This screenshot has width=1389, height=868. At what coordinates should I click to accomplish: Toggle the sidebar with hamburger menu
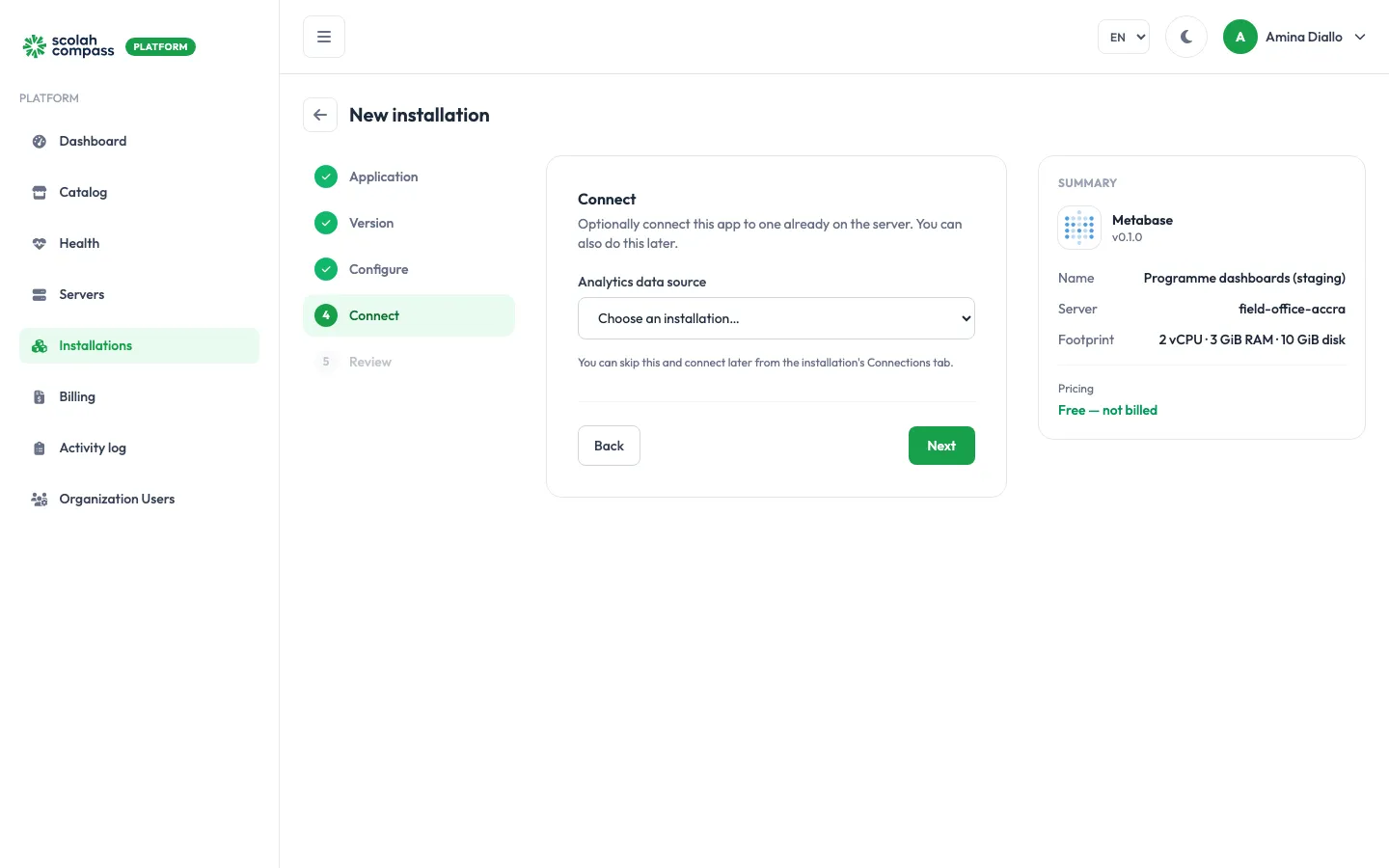[324, 37]
